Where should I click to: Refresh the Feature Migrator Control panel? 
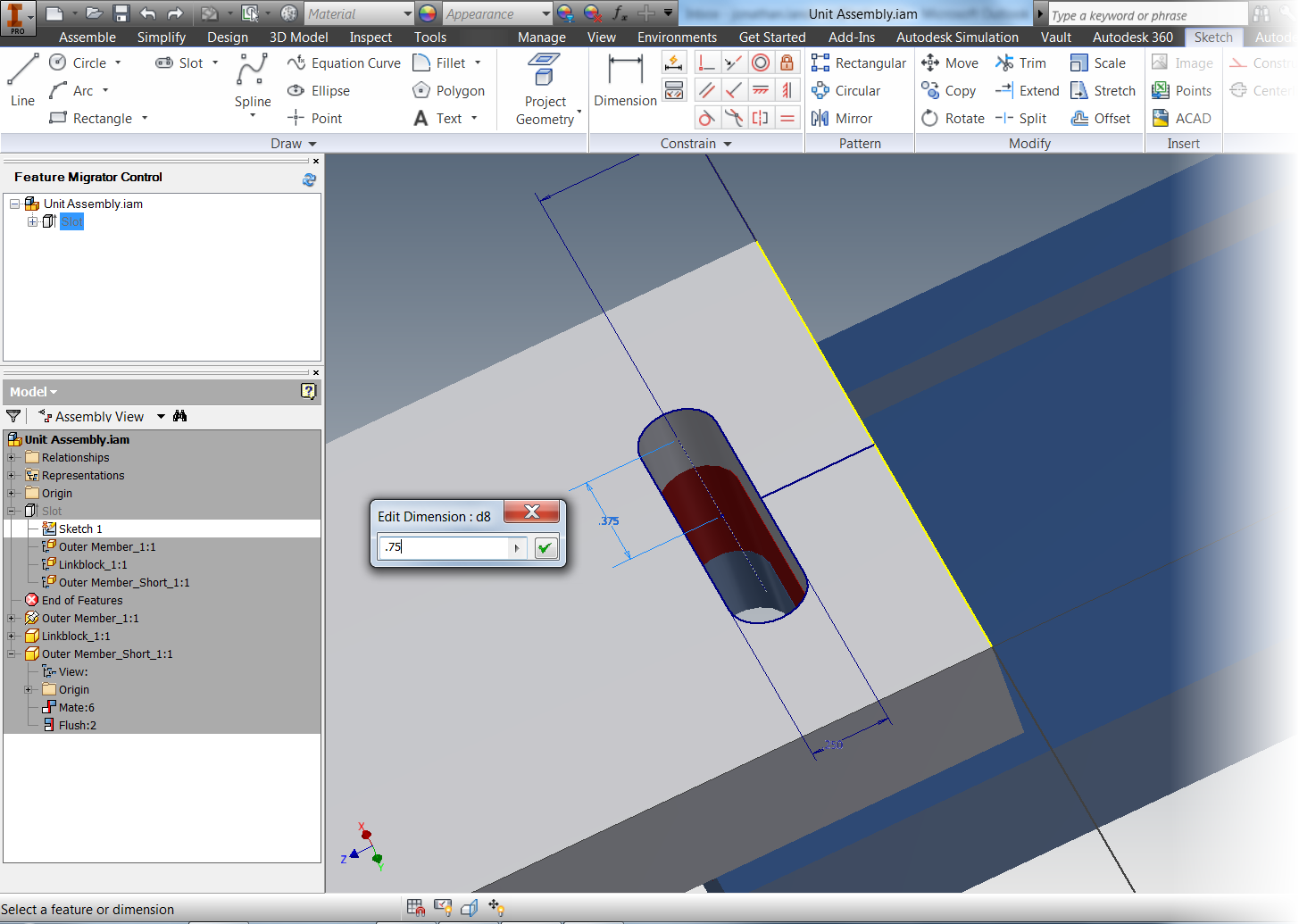pos(309,179)
